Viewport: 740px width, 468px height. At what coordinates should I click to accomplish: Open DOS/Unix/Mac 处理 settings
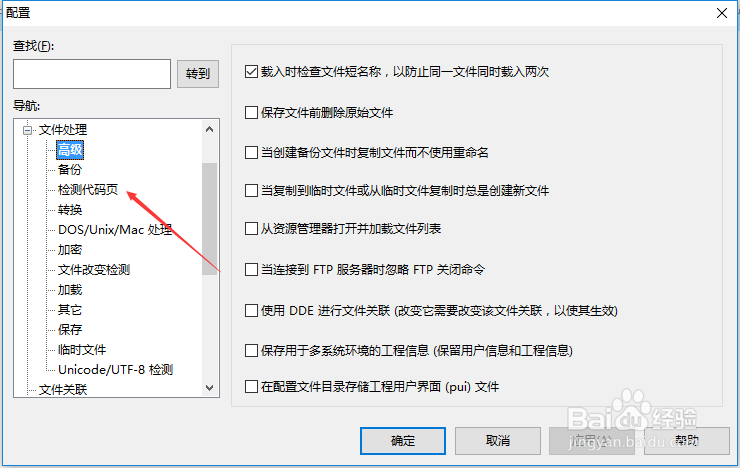pos(115,230)
